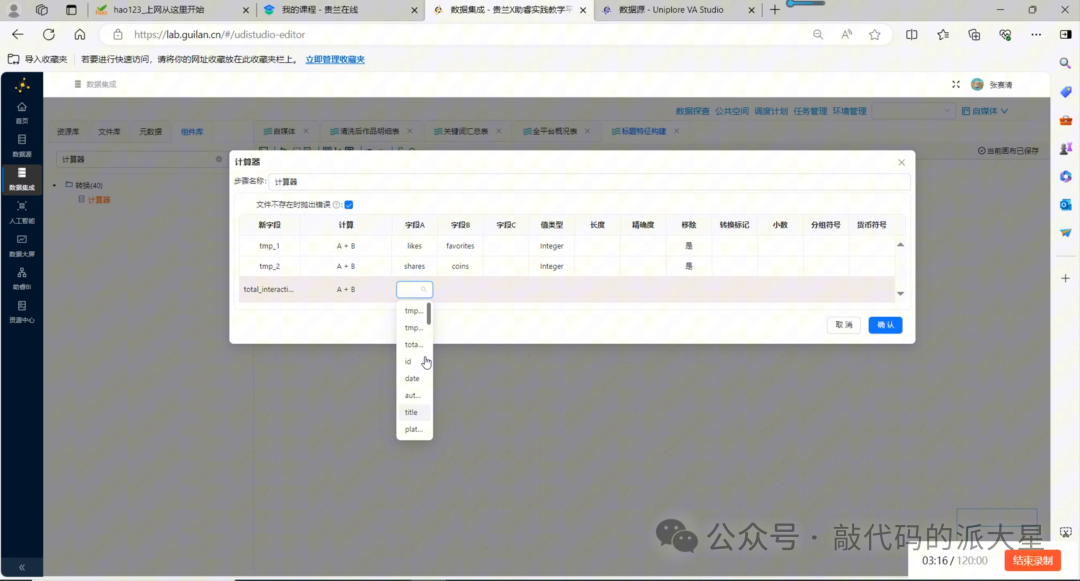Open the 公共空间 link

[x=731, y=111]
